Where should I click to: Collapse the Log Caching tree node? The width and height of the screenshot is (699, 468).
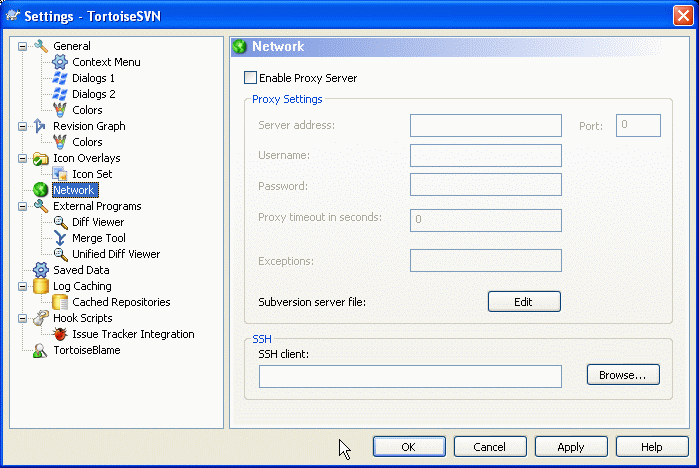[x=22, y=287]
